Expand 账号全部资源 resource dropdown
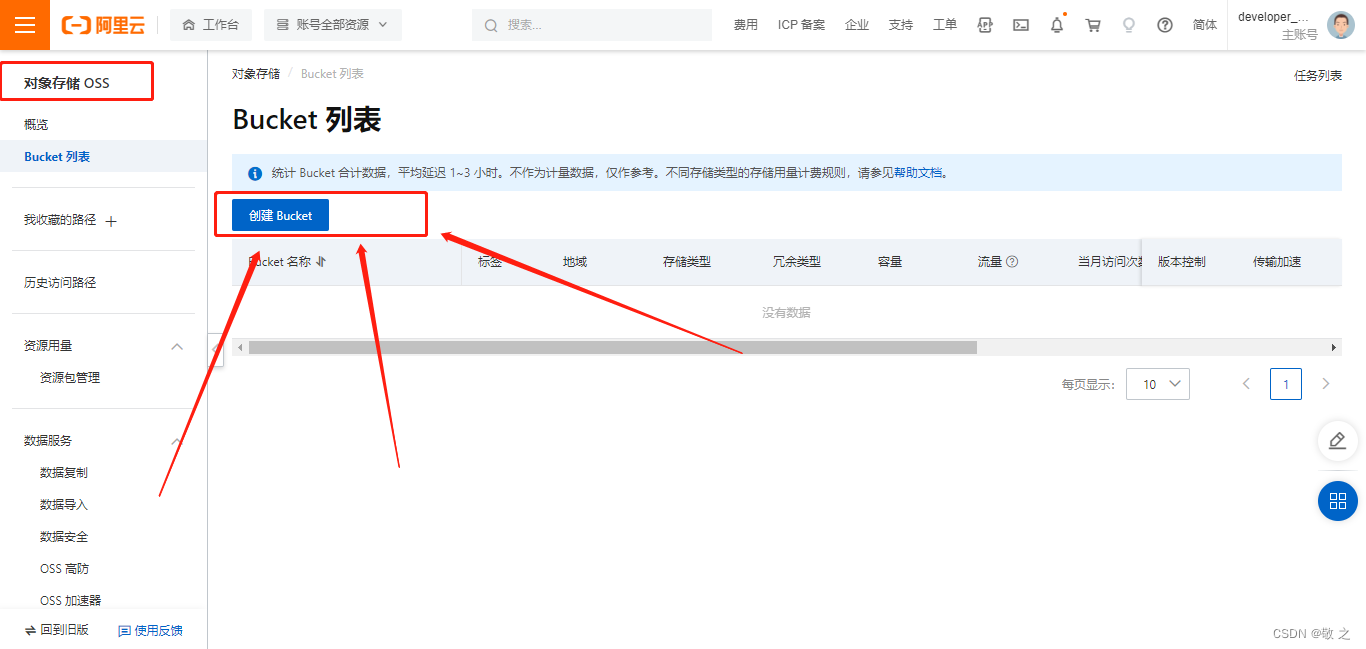 click(x=332, y=25)
